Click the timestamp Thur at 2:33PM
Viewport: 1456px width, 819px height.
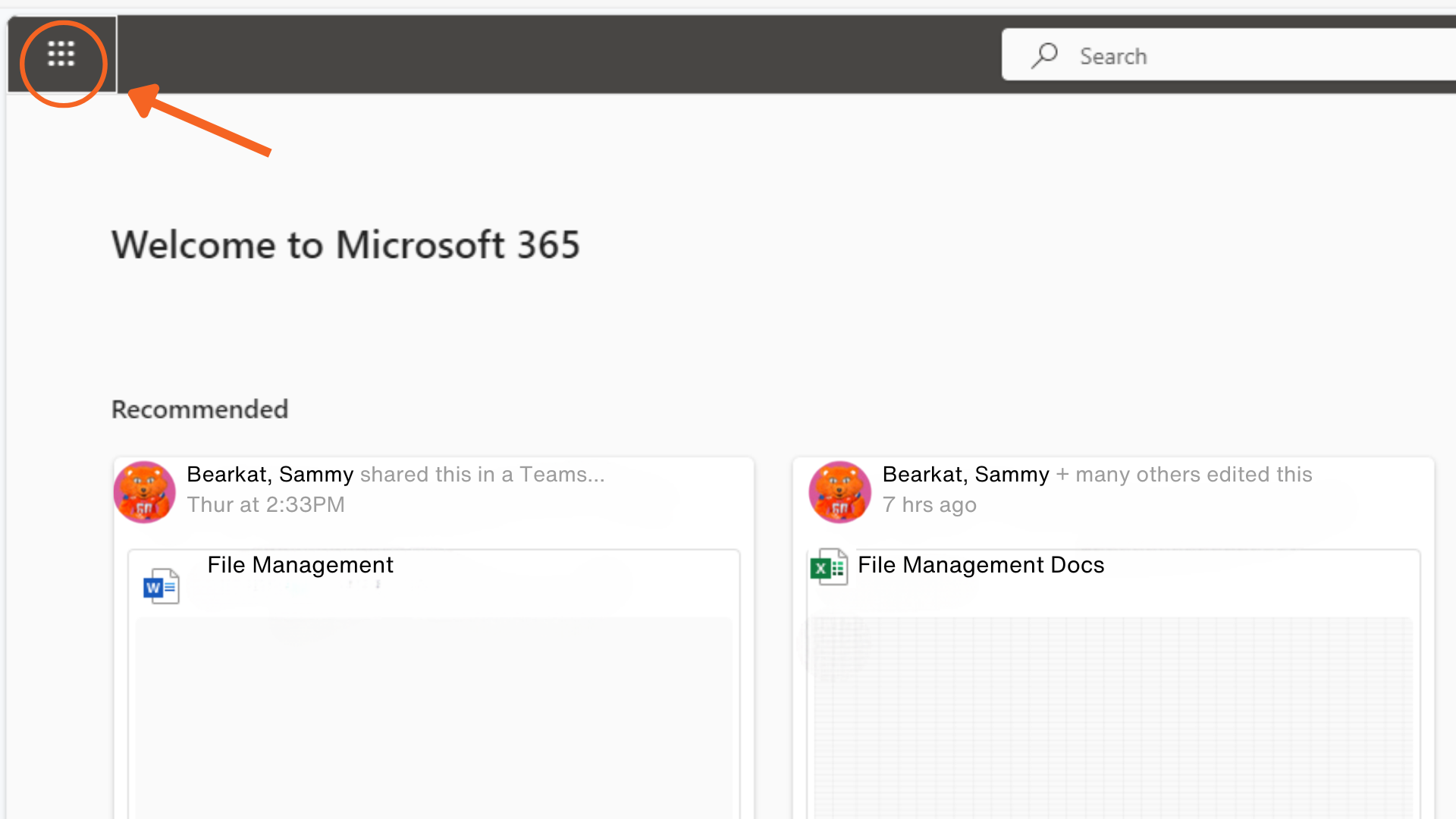click(265, 504)
